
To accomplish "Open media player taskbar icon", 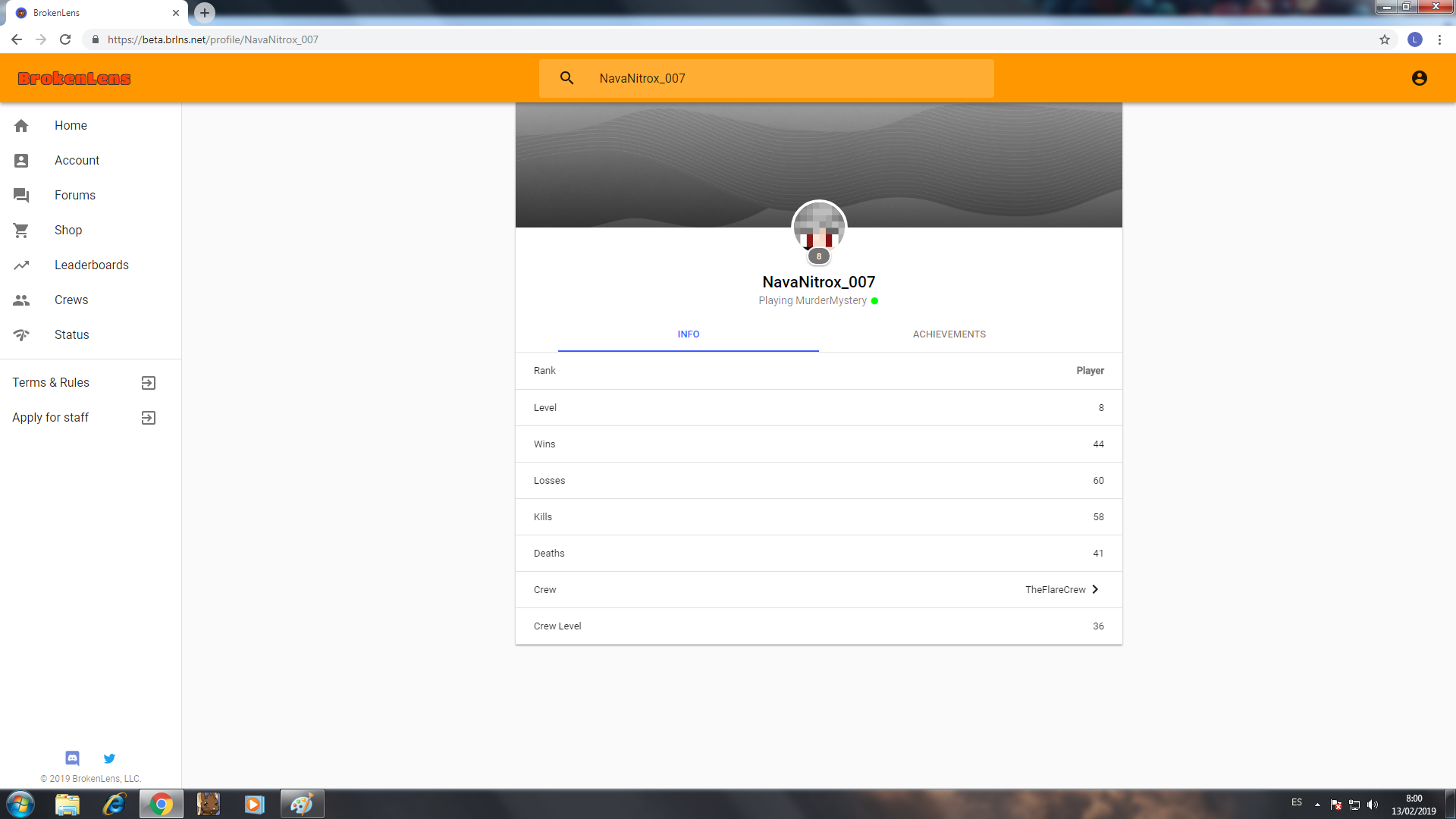I will [255, 804].
